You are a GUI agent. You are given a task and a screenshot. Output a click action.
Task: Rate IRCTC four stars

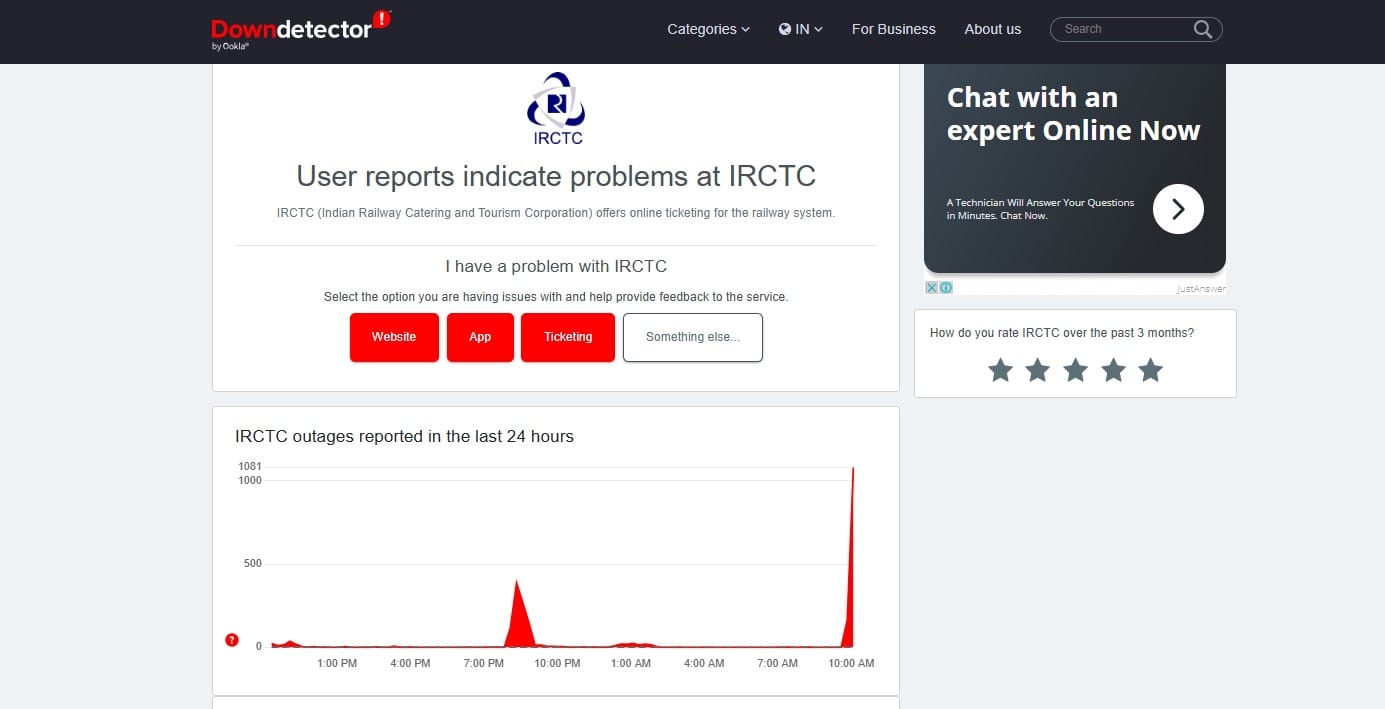(x=1113, y=371)
